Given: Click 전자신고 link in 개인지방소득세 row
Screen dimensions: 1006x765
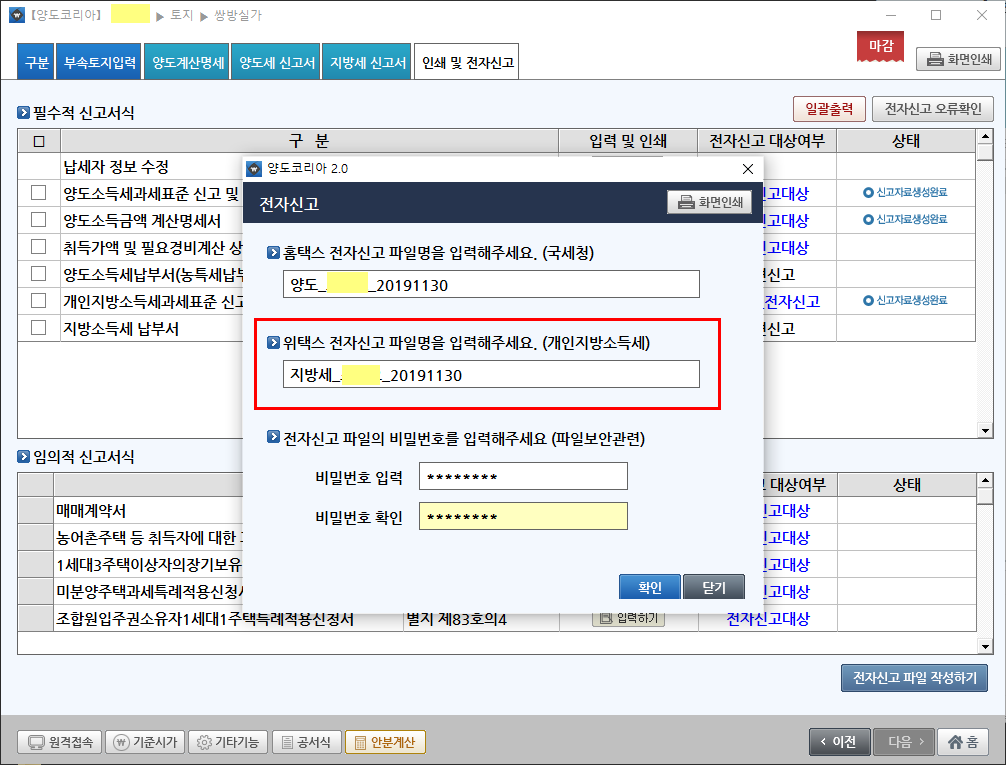Looking at the screenshot, I should tap(792, 301).
